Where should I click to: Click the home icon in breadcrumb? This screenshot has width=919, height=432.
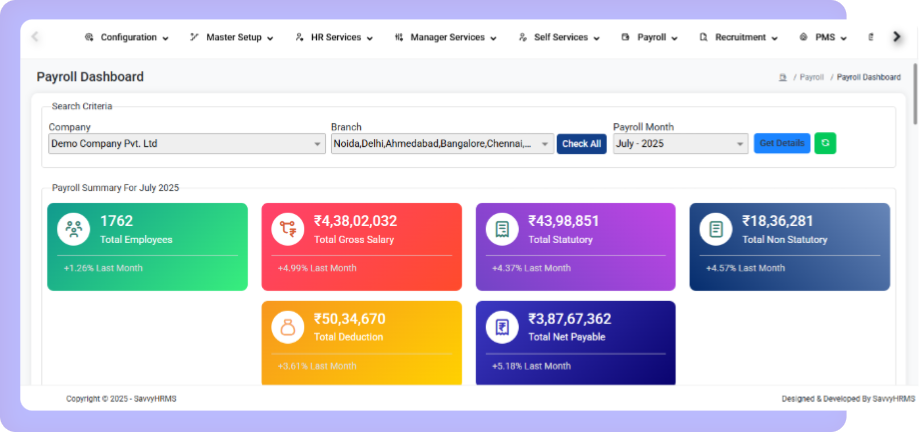[782, 77]
